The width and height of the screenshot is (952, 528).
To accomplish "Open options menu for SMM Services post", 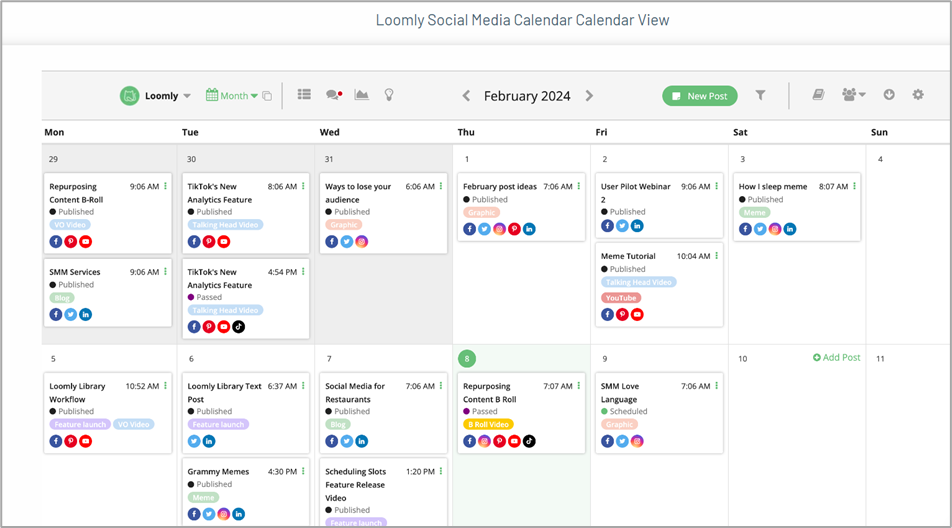I will click(x=165, y=272).
